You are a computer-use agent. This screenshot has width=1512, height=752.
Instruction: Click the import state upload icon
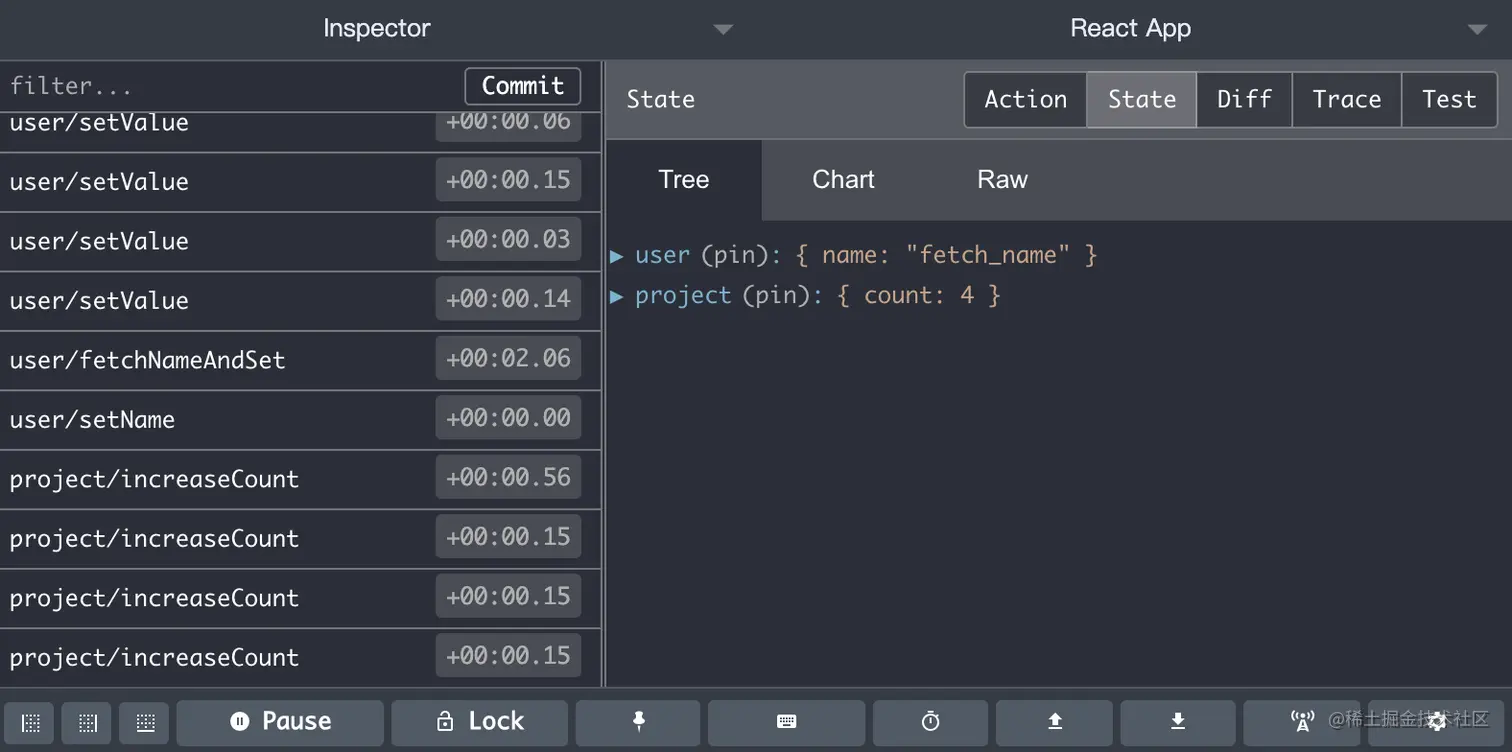(1054, 722)
